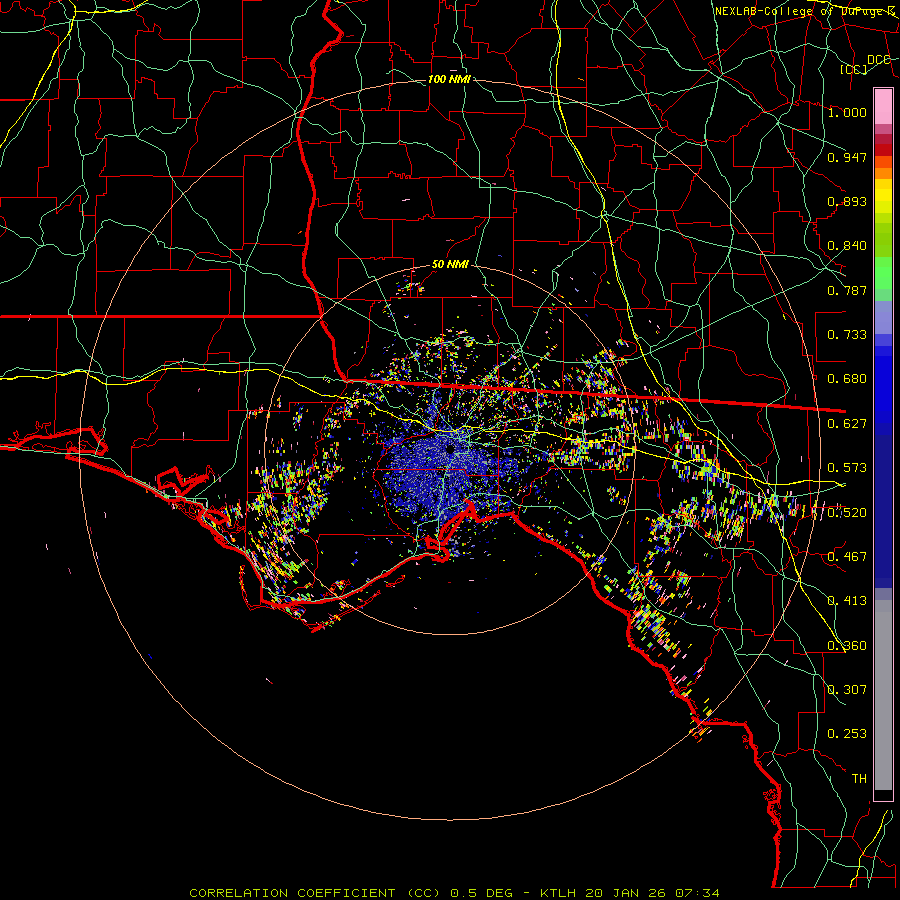Viewport: 900px width, 900px height.
Task: Select the 0.307 scale value
Action: [847, 689]
